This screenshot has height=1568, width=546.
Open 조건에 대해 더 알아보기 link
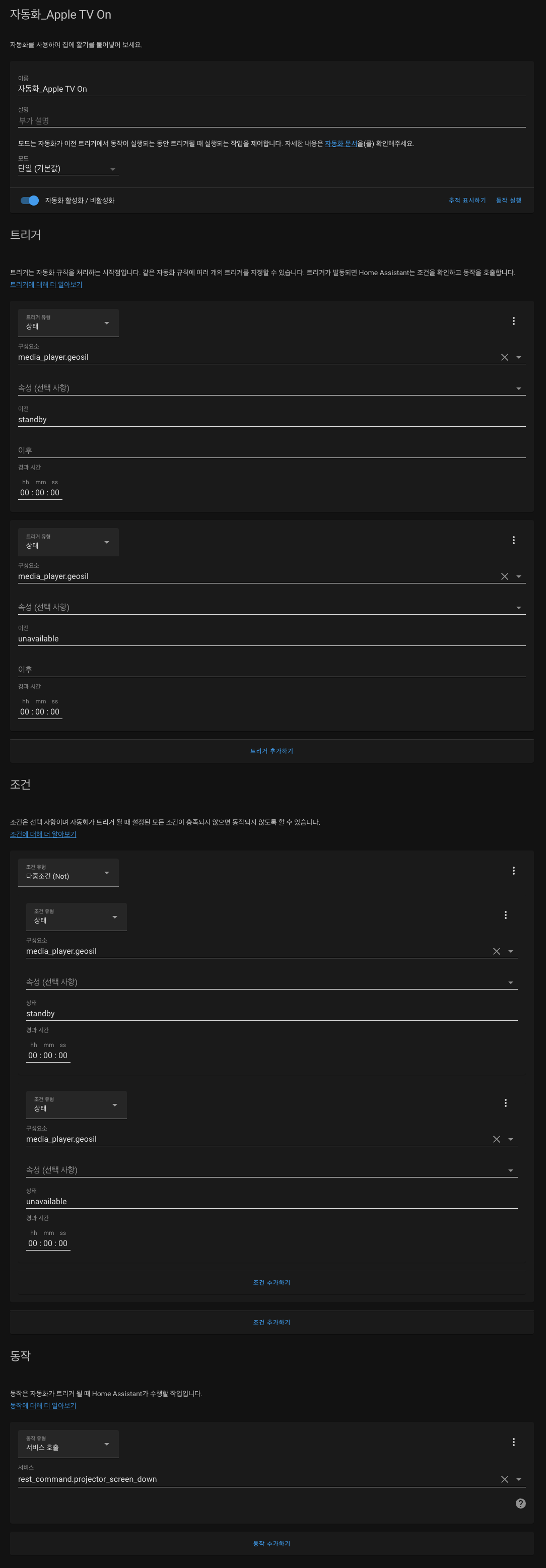tap(43, 834)
